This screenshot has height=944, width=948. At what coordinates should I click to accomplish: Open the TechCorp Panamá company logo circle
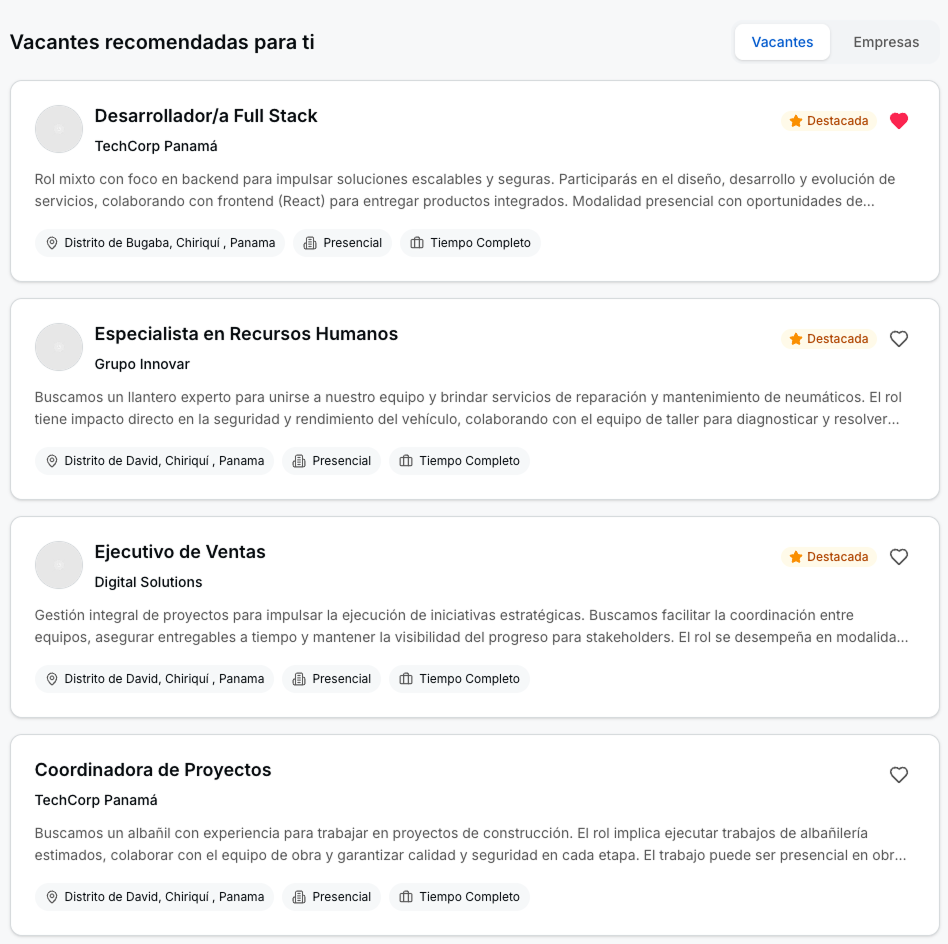pyautogui.click(x=59, y=129)
